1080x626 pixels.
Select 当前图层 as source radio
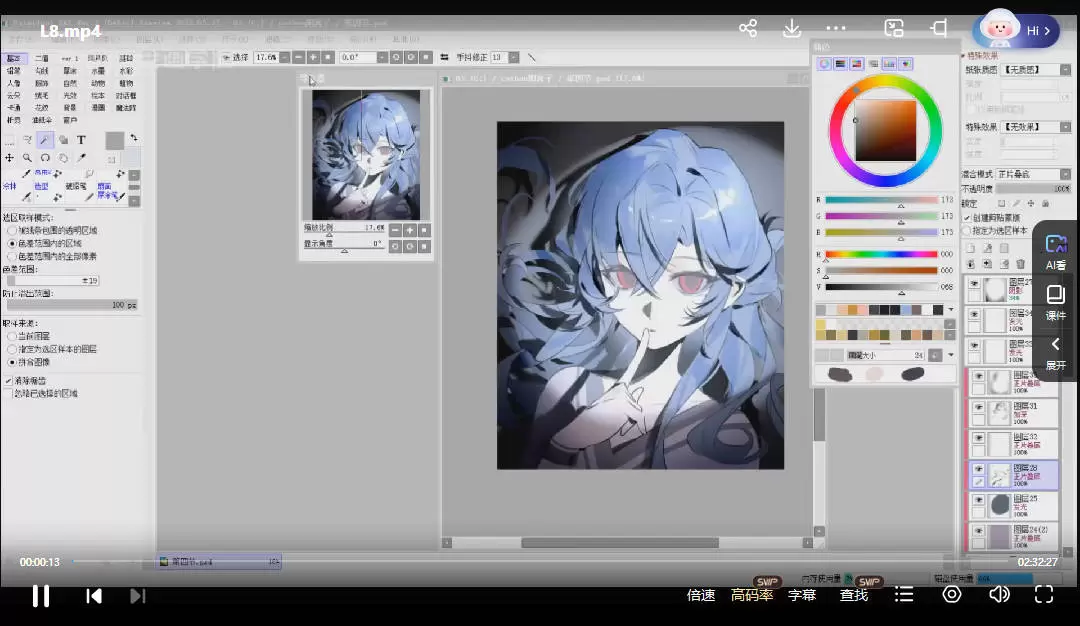coord(12,336)
